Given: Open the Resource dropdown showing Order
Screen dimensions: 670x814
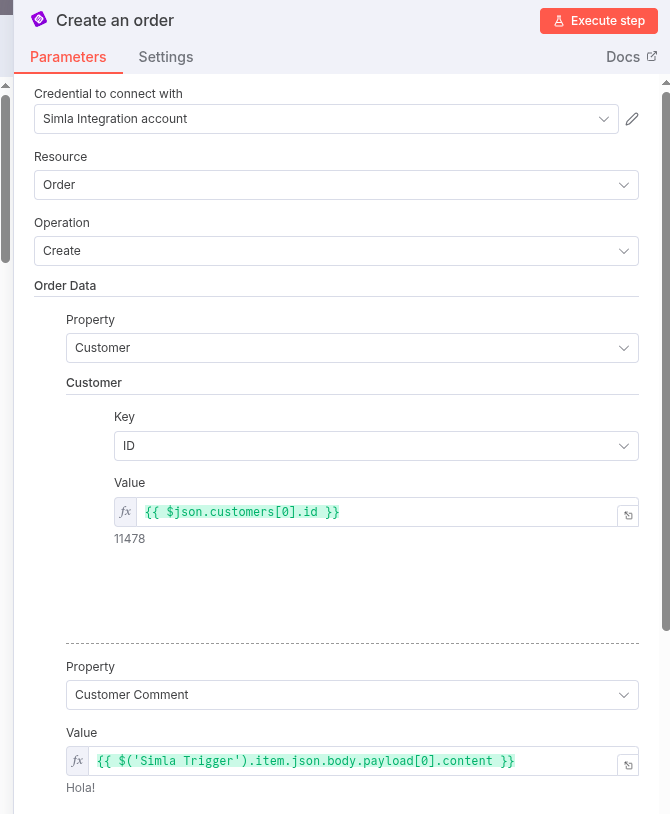Looking at the screenshot, I should pos(336,185).
